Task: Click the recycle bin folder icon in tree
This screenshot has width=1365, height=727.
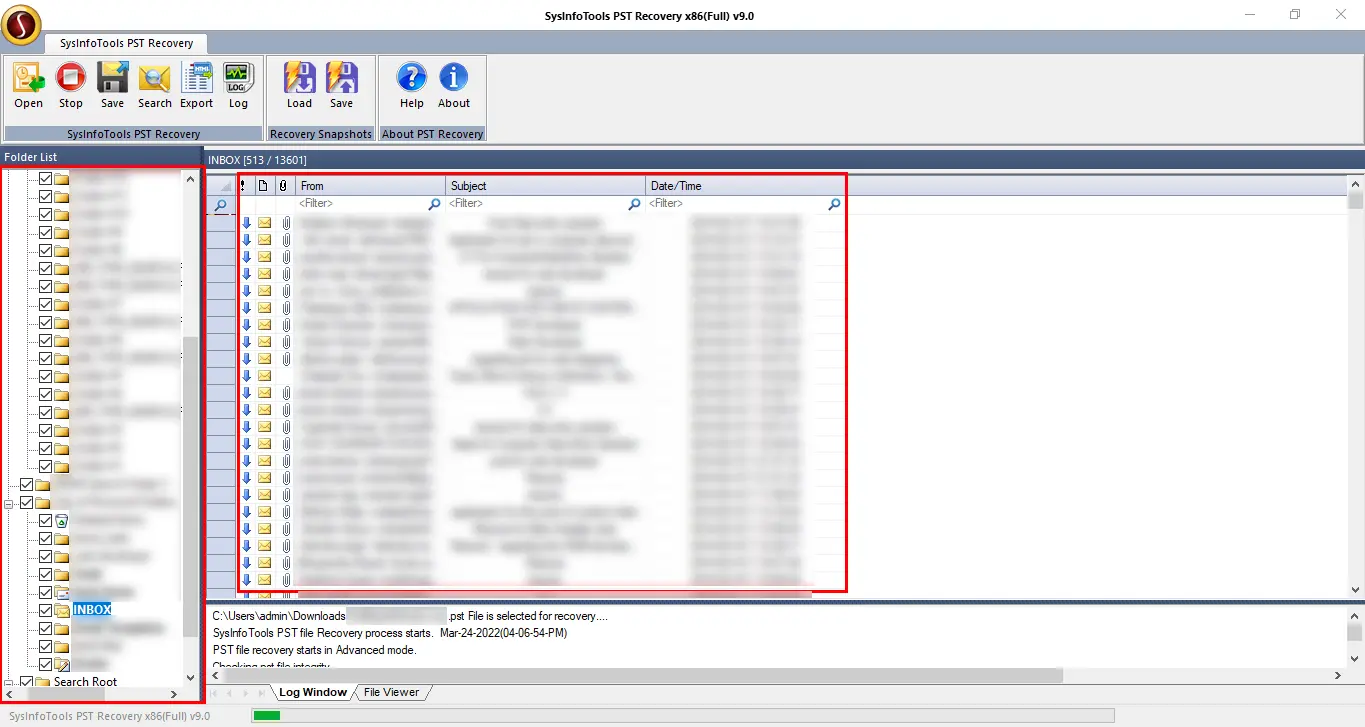Action: coord(62,520)
